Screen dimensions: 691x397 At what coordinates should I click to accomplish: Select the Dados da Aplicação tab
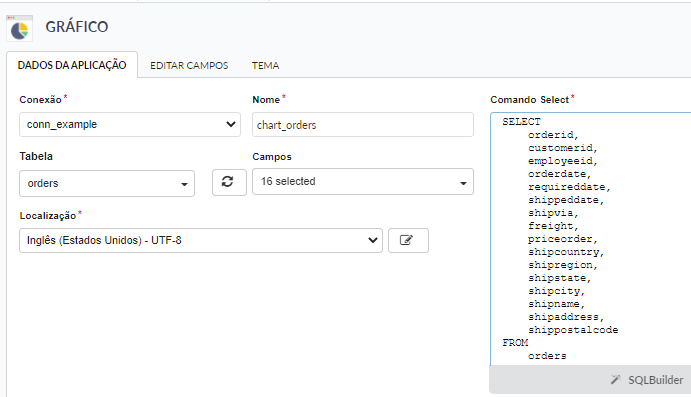tap(72, 65)
